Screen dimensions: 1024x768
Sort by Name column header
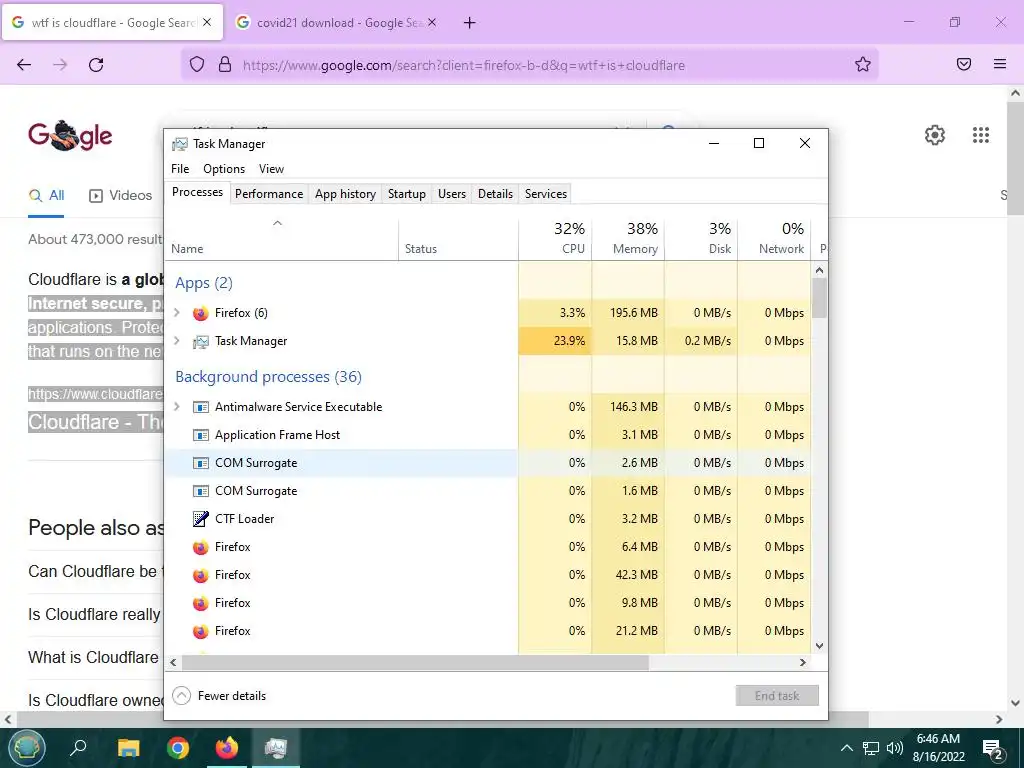tap(281, 239)
